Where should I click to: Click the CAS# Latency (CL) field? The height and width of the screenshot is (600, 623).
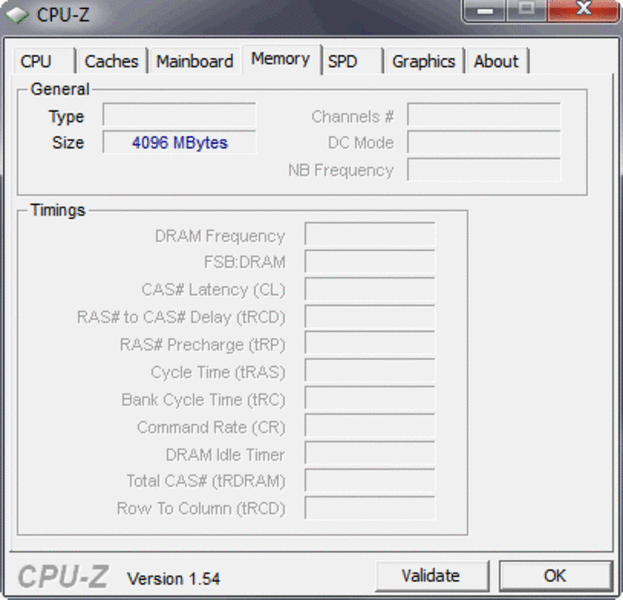(x=370, y=289)
